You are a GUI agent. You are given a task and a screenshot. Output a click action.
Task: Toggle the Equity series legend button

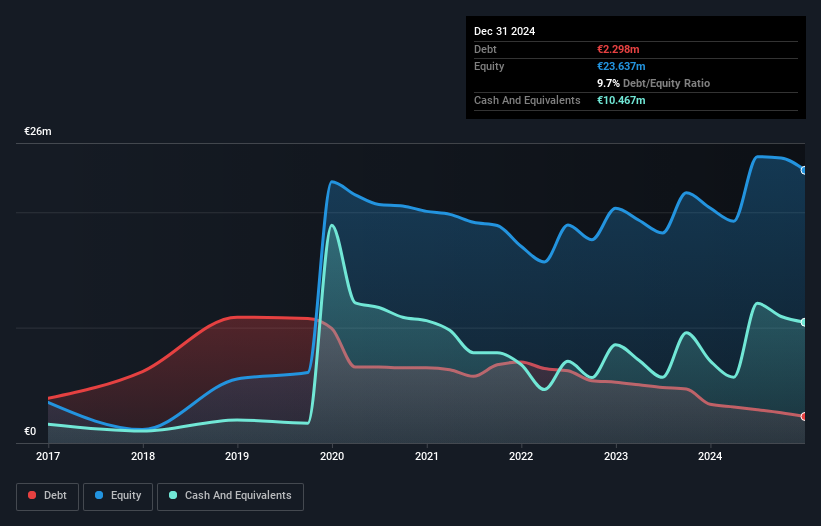(118, 496)
